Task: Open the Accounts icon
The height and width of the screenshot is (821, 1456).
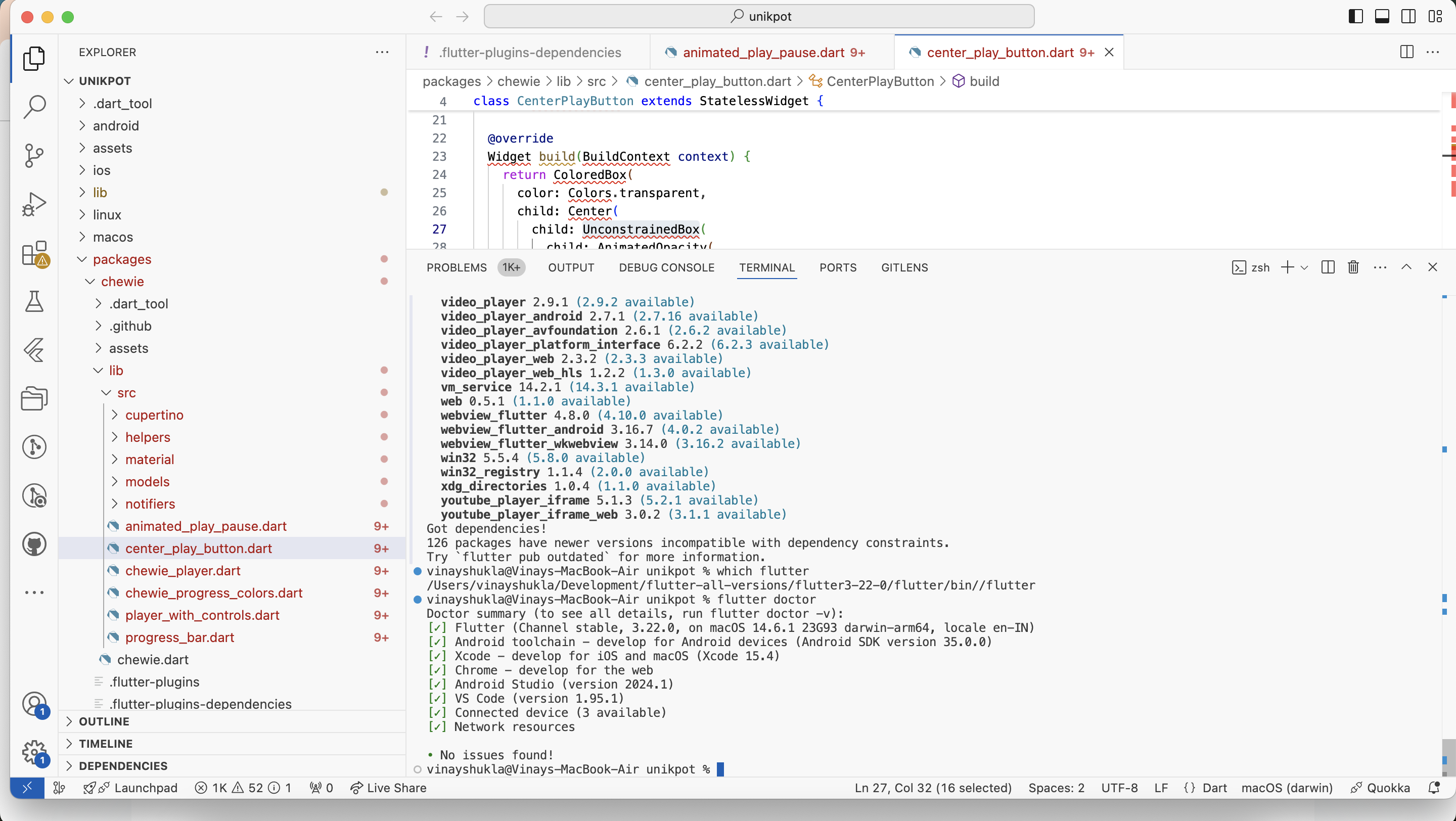Action: pos(35,705)
